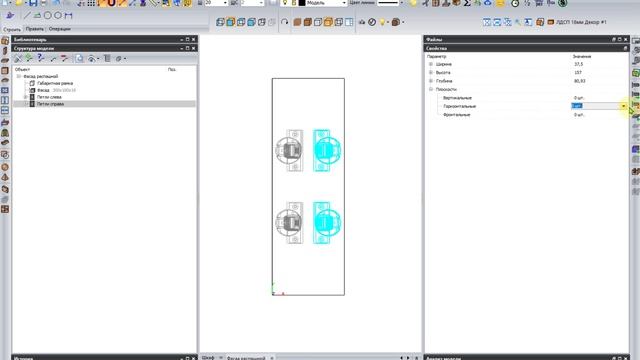Click the black model color swatch
The width and height of the screenshot is (640, 360).
click(x=302, y=3)
